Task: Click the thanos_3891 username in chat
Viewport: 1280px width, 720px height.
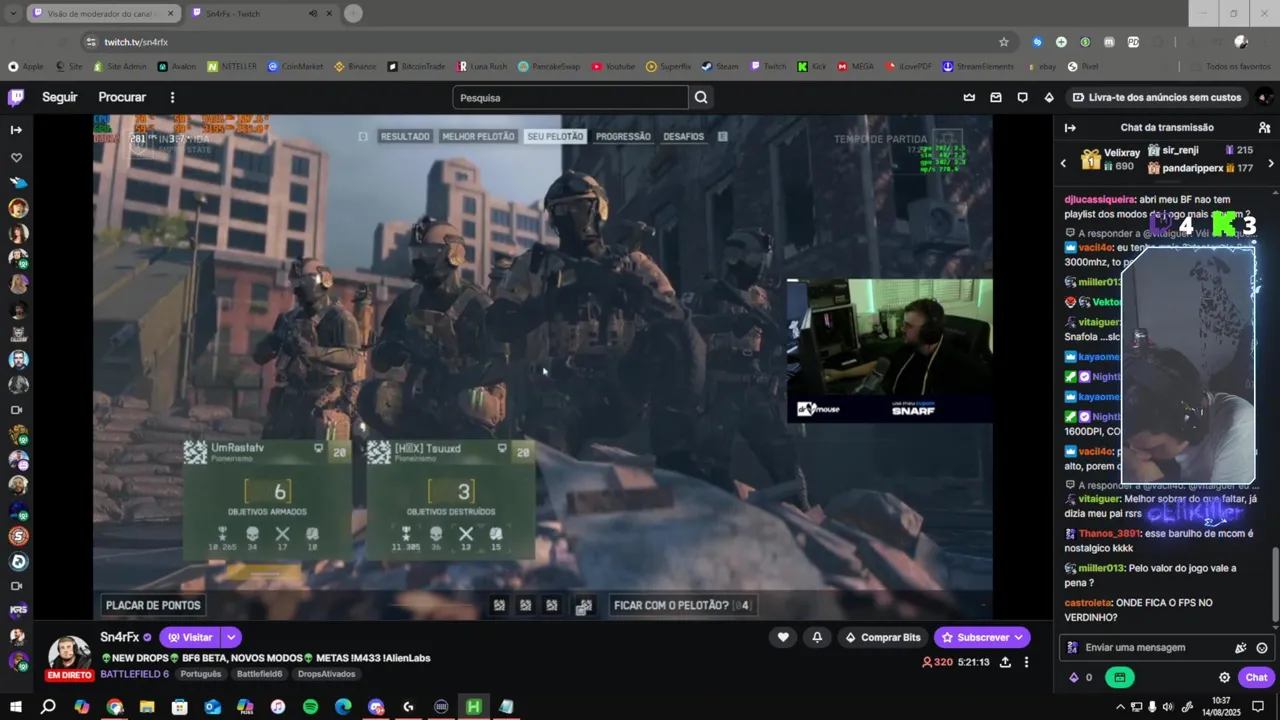Action: click(x=1109, y=534)
